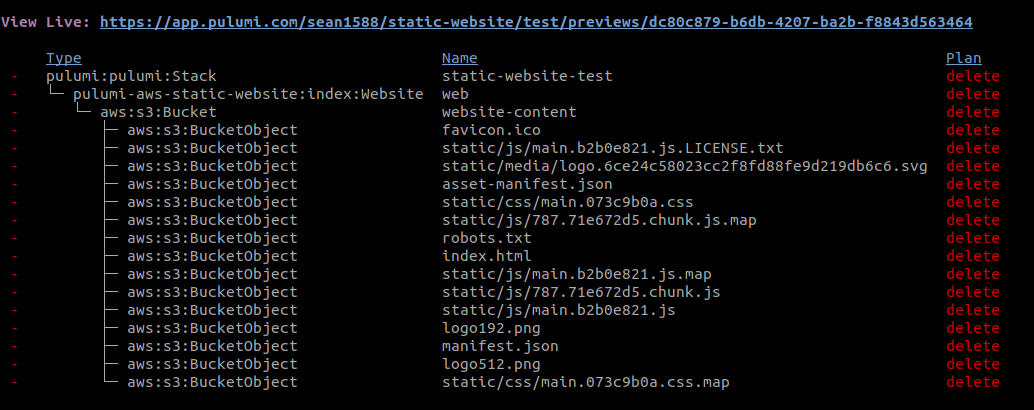
Task: Click the favicon.ico resource name
Action: click(491, 130)
